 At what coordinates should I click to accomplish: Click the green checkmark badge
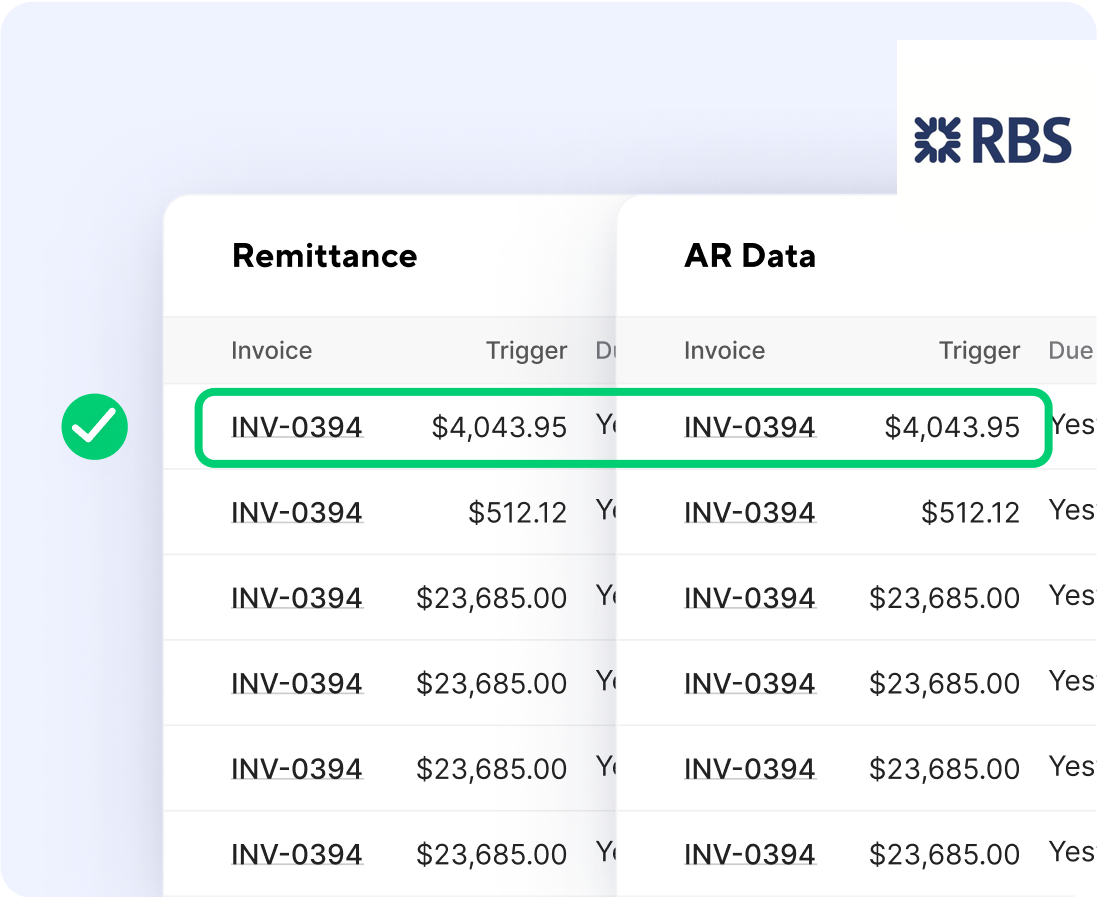pyautogui.click(x=94, y=426)
